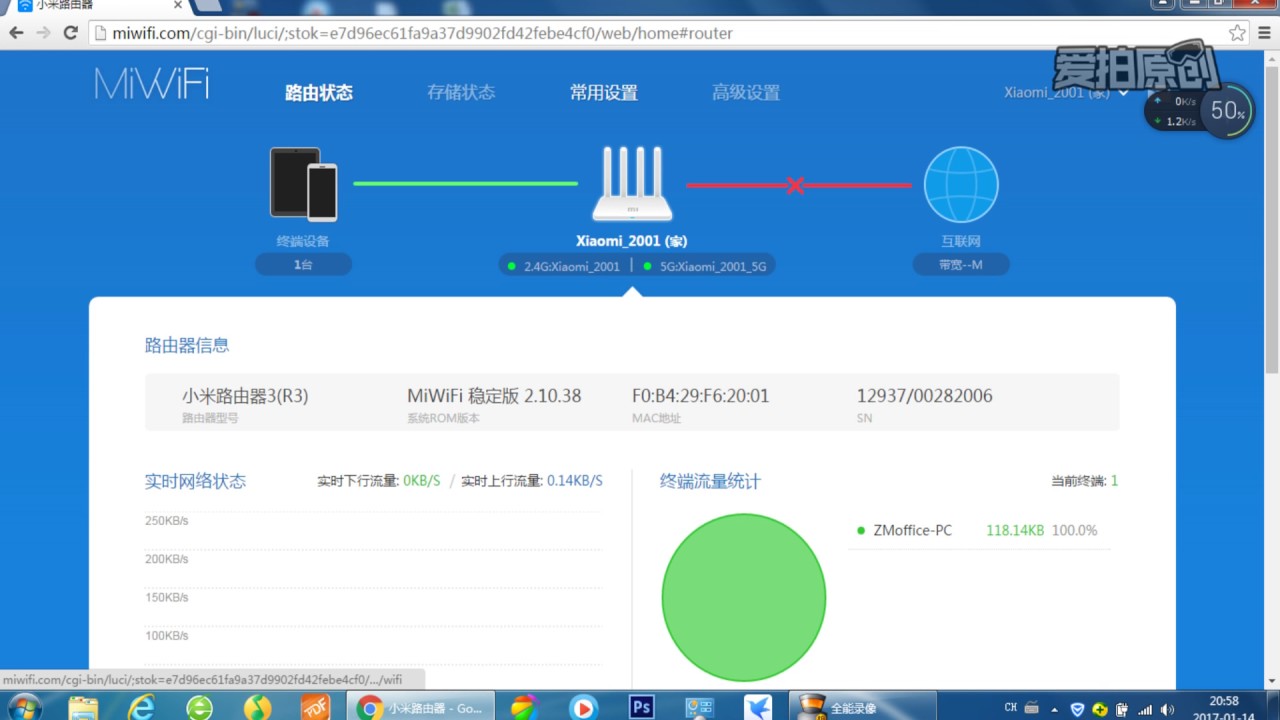Click the volume speaker tray icon
Image resolution: width=1280 pixels, height=720 pixels.
(x=1168, y=709)
